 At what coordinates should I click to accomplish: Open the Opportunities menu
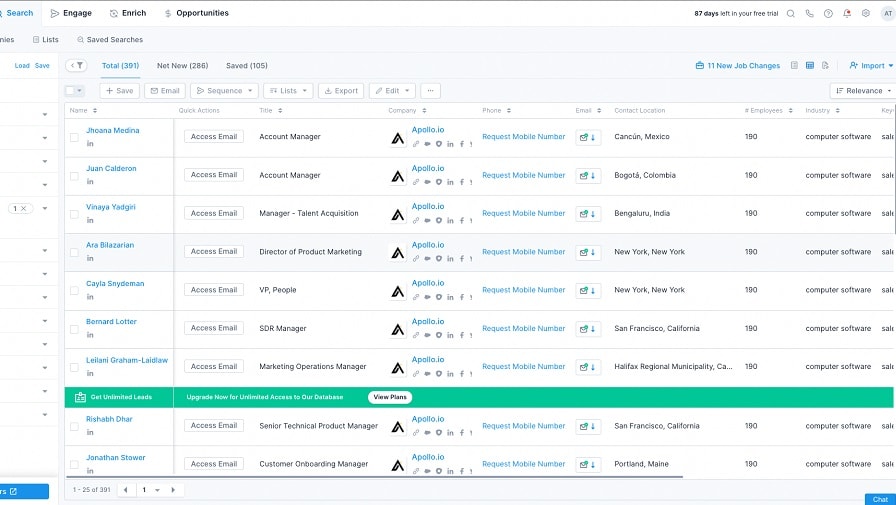pyautogui.click(x=197, y=13)
